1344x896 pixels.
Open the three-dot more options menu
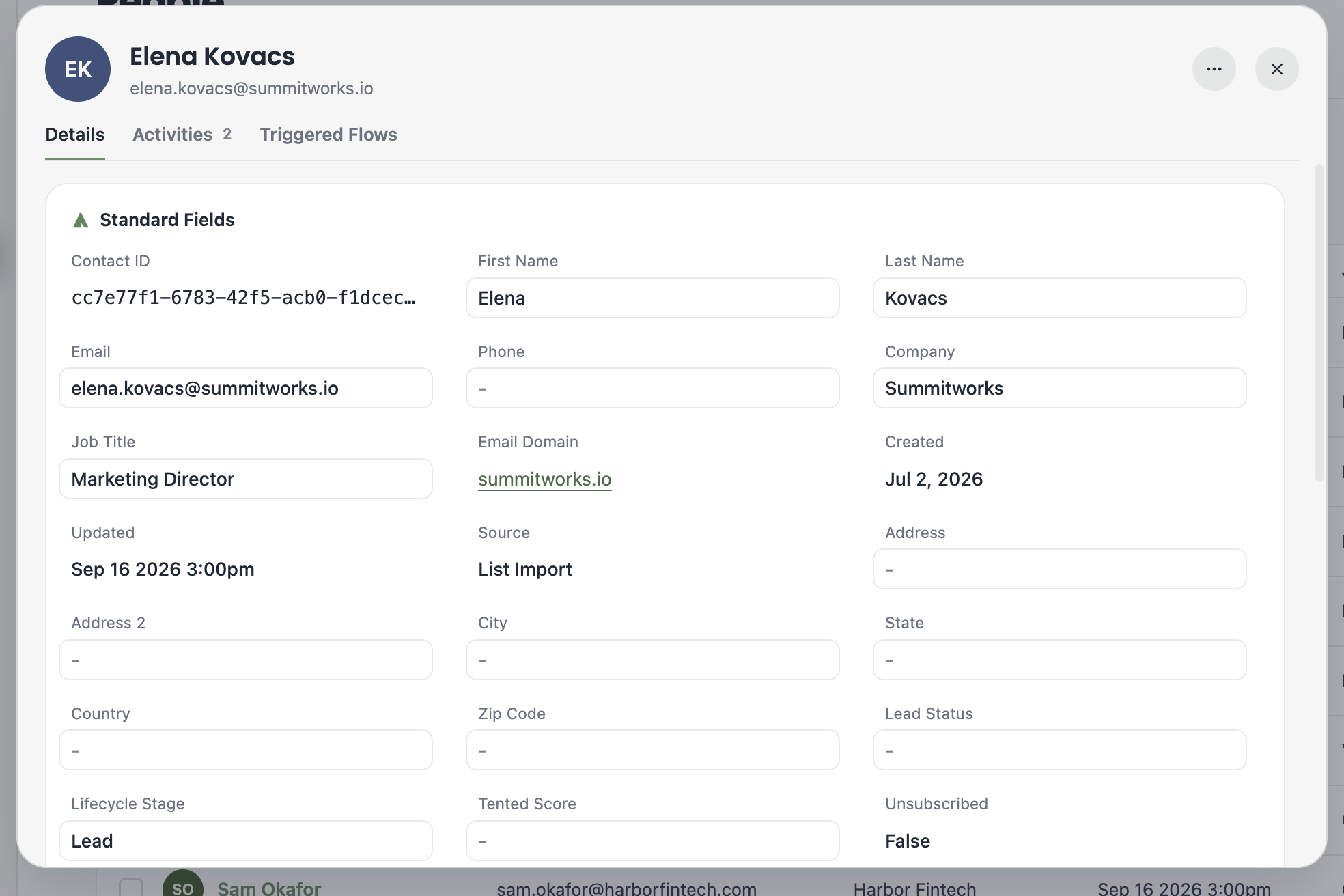[1214, 69]
